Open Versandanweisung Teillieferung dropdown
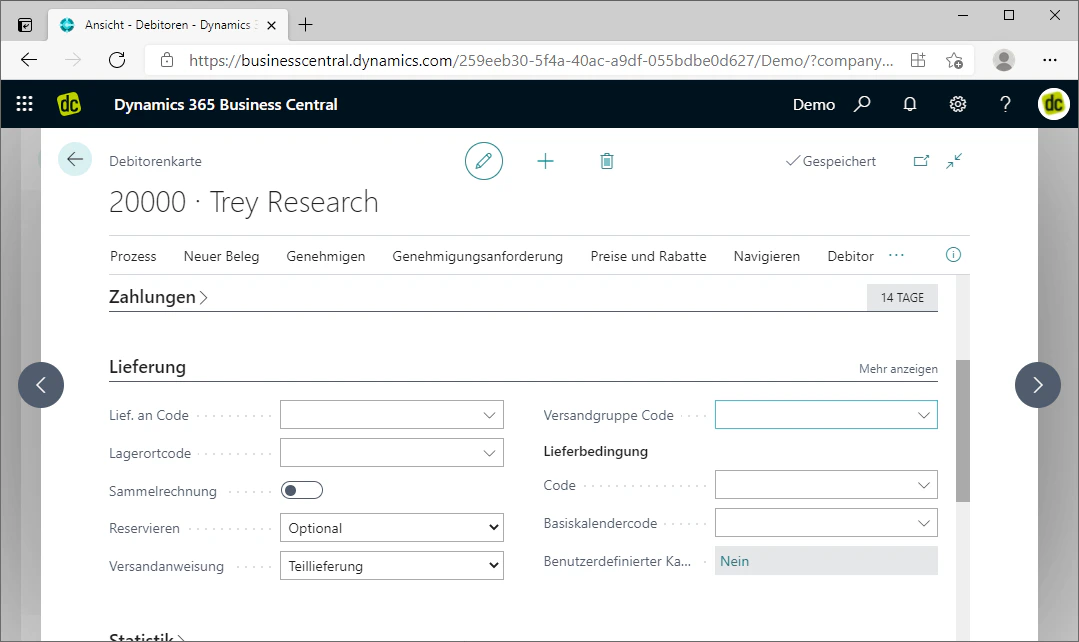Image resolution: width=1079 pixels, height=642 pixels. pyautogui.click(x=392, y=566)
